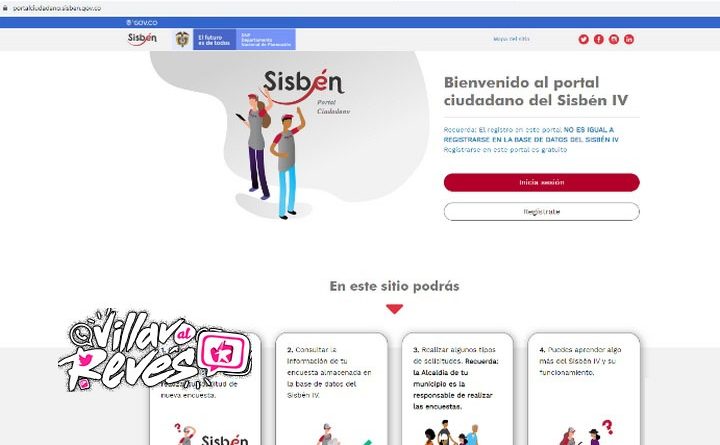Click the Colombian coat of arms emblem
This screenshot has height=445, width=720.
click(x=182, y=39)
